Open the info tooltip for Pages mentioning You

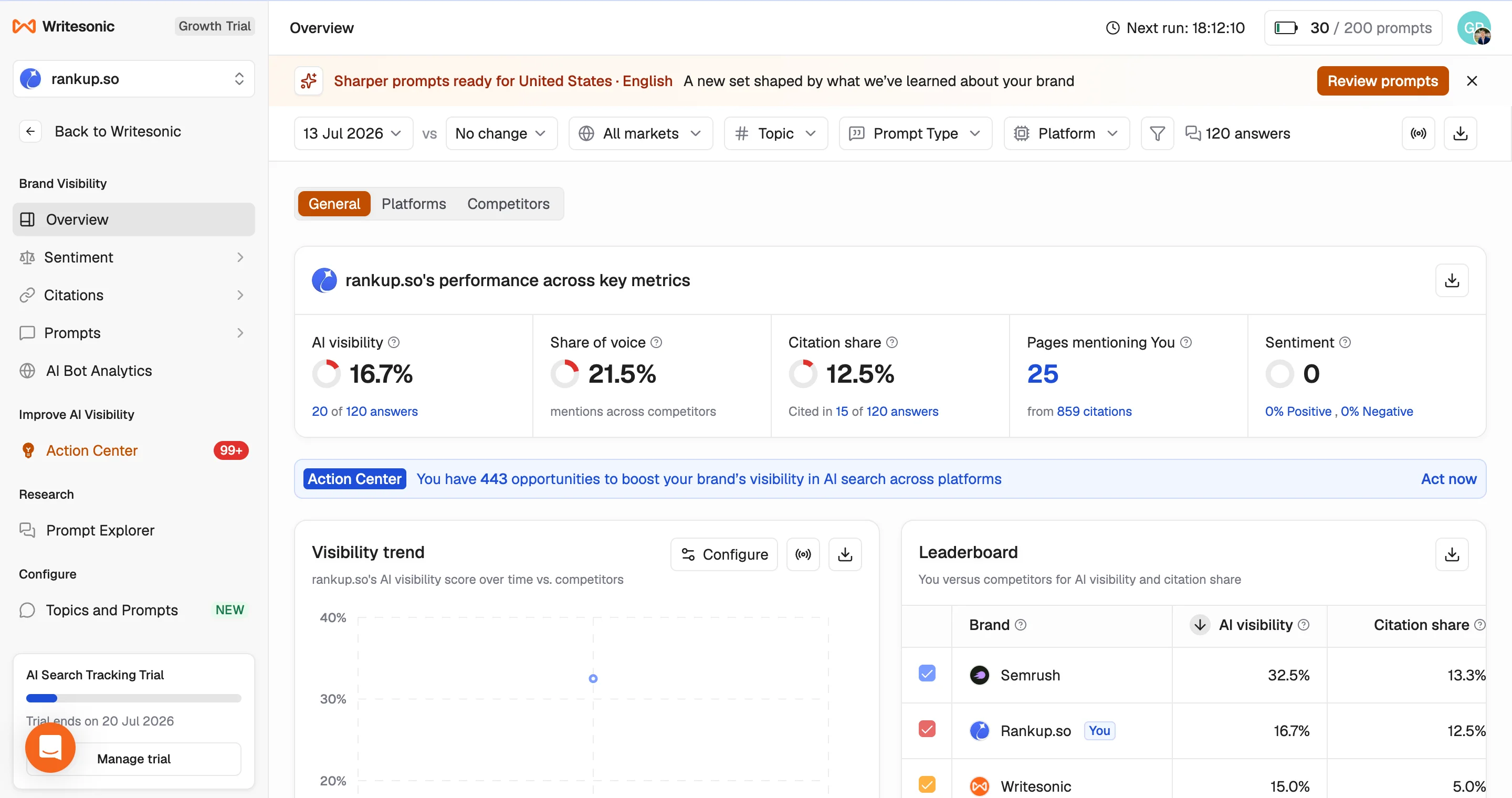click(x=1185, y=342)
